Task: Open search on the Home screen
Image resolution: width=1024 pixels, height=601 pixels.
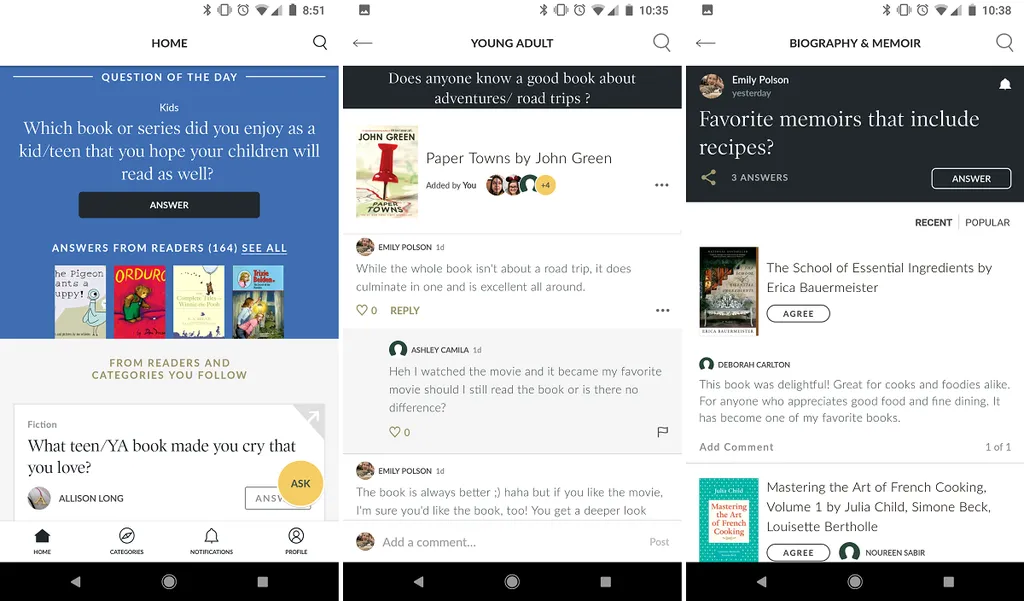Action: (320, 43)
